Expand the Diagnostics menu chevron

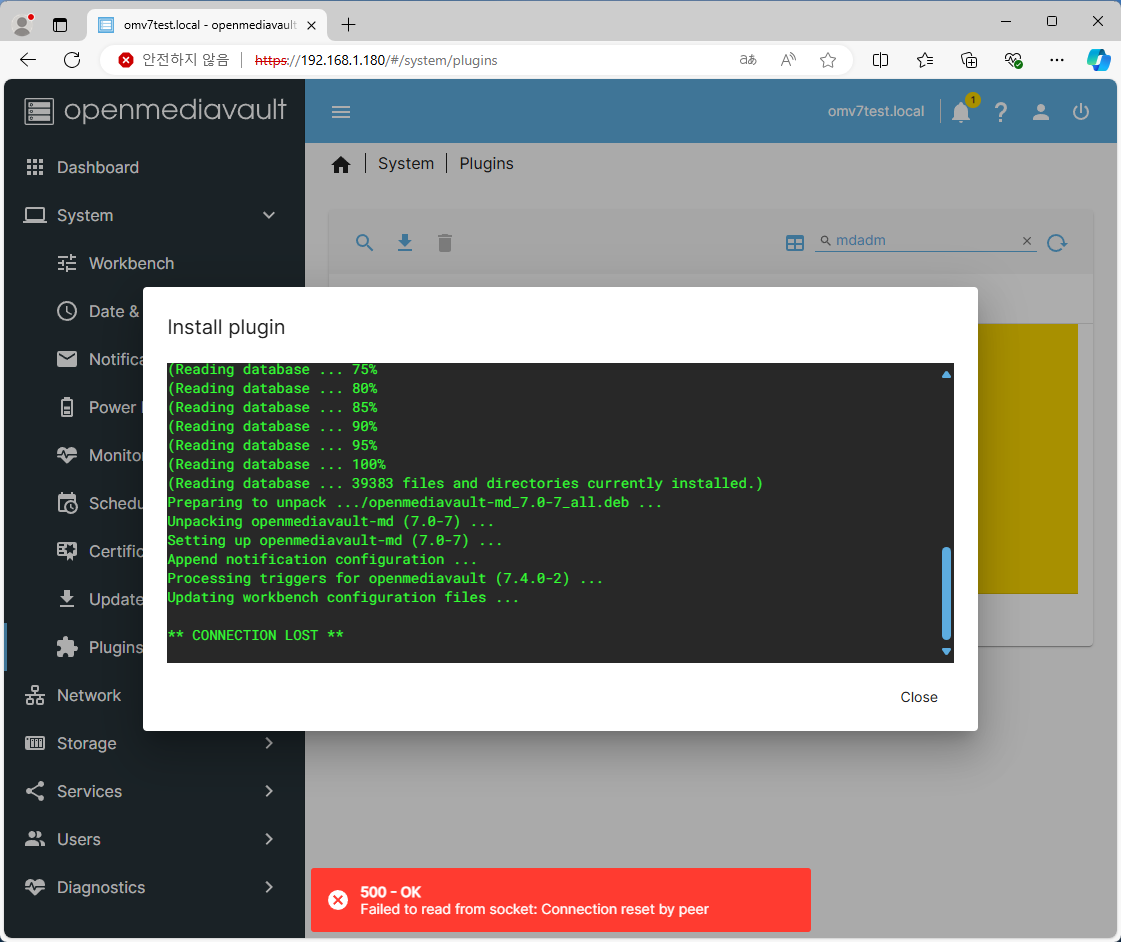269,887
